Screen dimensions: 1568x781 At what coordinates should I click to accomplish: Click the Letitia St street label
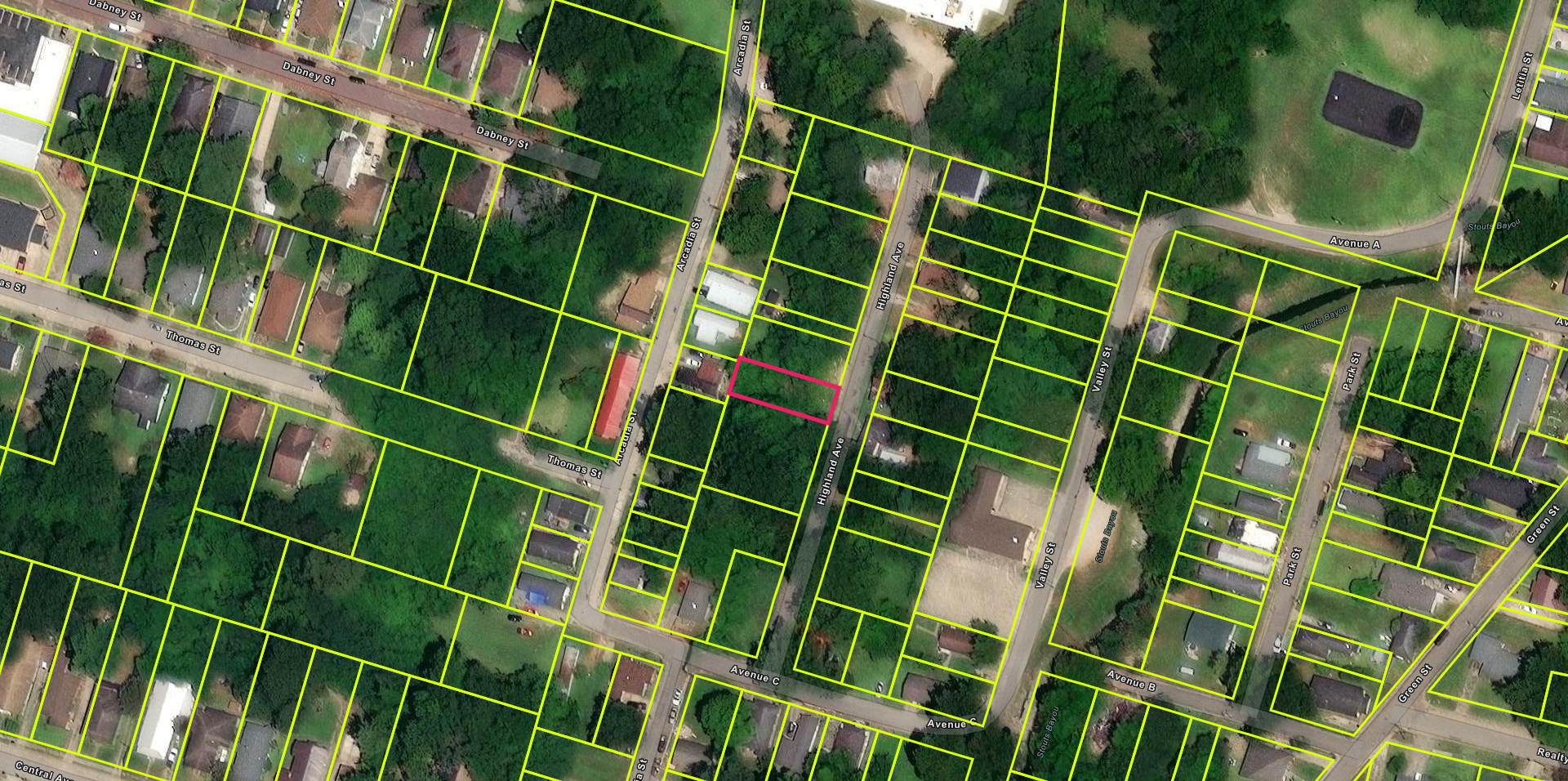(1523, 76)
